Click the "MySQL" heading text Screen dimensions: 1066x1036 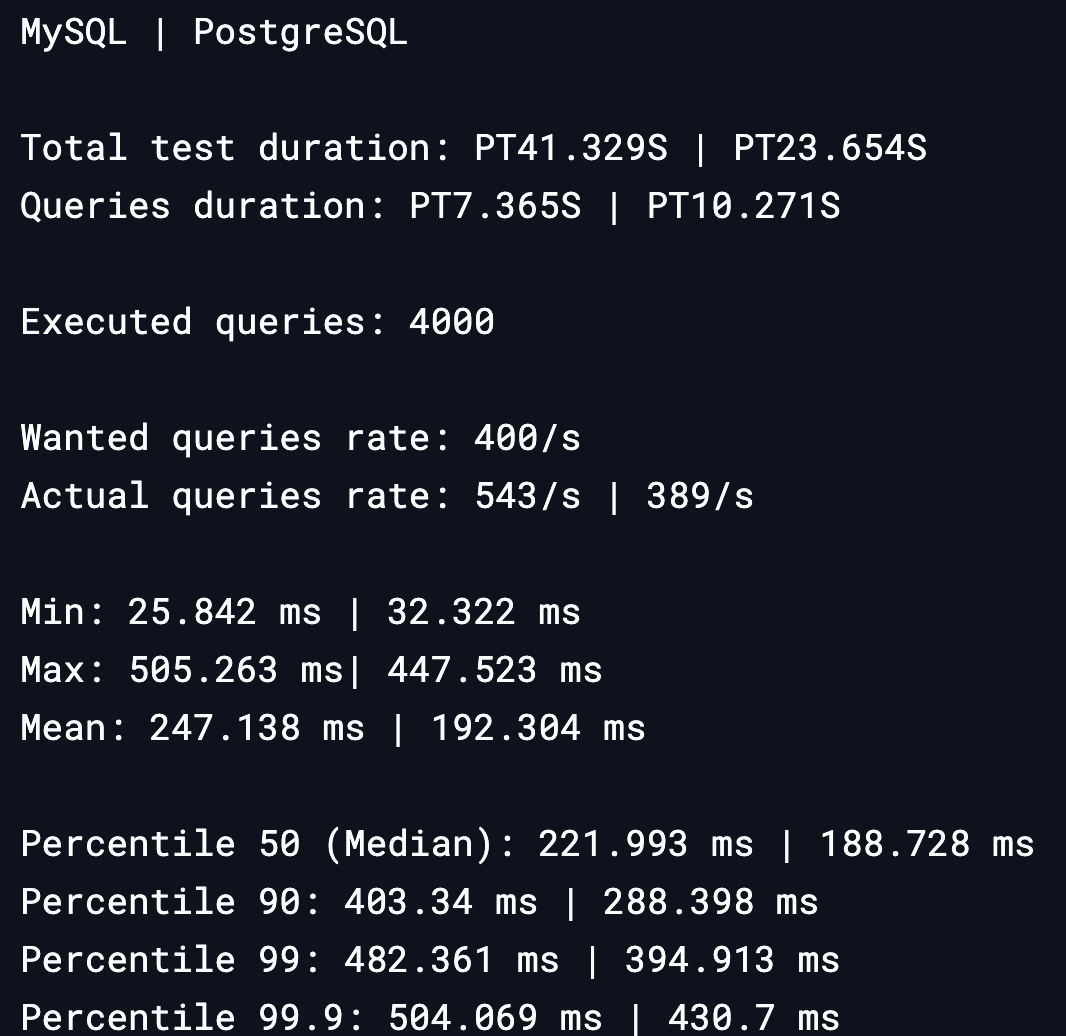(73, 32)
